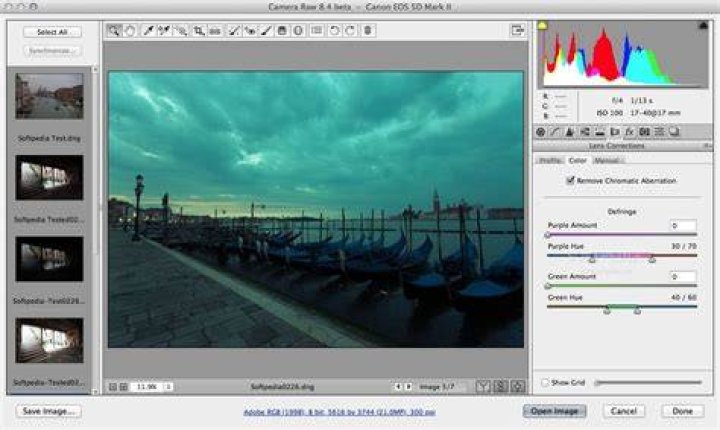Select the Hand tool
720x430 pixels.
tap(130, 31)
